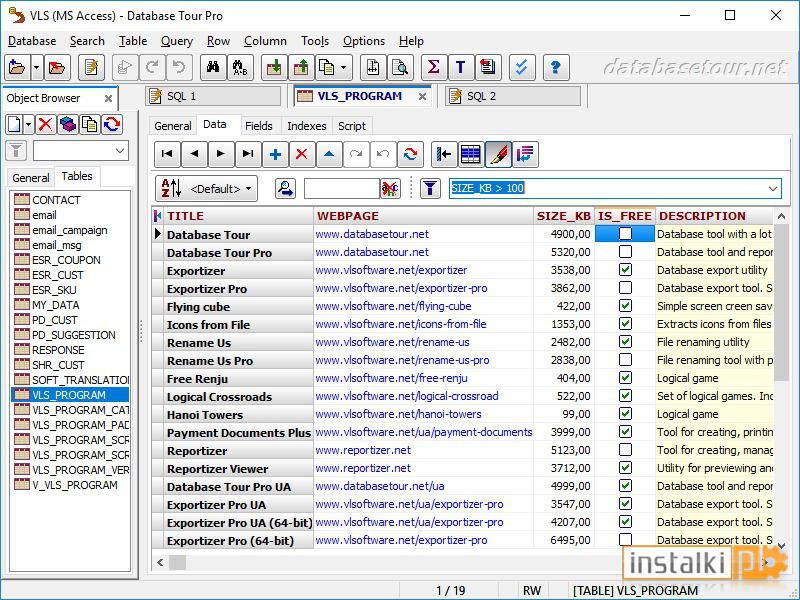Toggle IS_FREE checkbox for Exportizer Pro row

625,288
